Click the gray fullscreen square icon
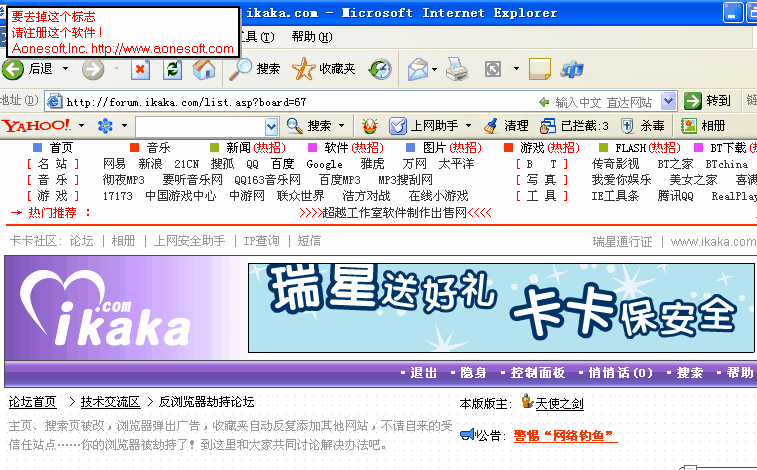Viewport: 757px width, 470px height. click(x=493, y=69)
